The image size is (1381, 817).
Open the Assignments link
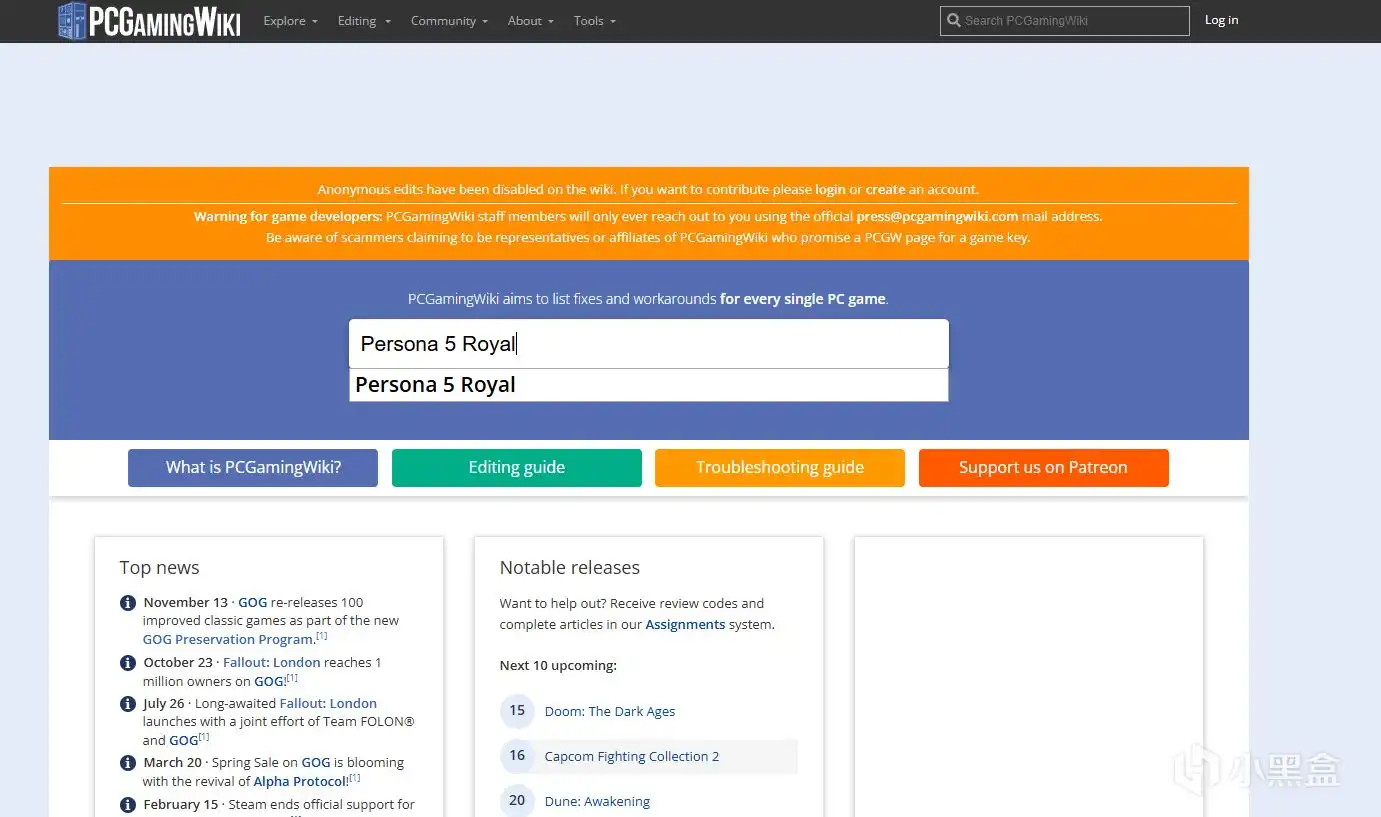pyautogui.click(x=685, y=625)
